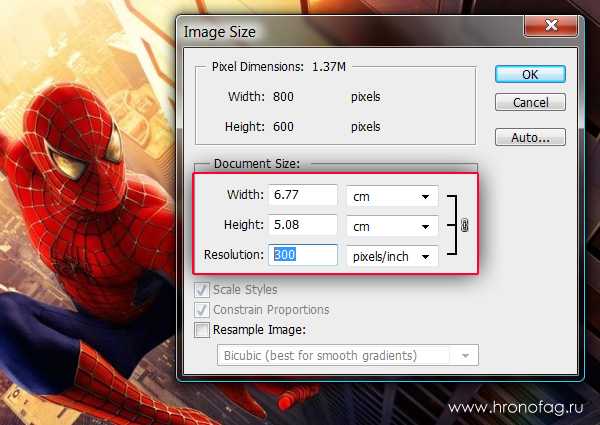
Task: Enable the Resample Image checkbox
Action: [202, 330]
